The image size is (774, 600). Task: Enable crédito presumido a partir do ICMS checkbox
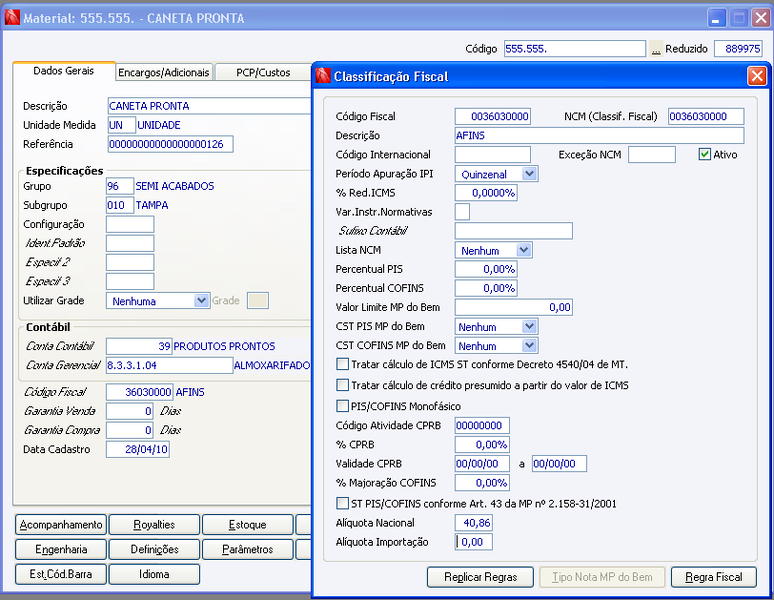[342, 385]
